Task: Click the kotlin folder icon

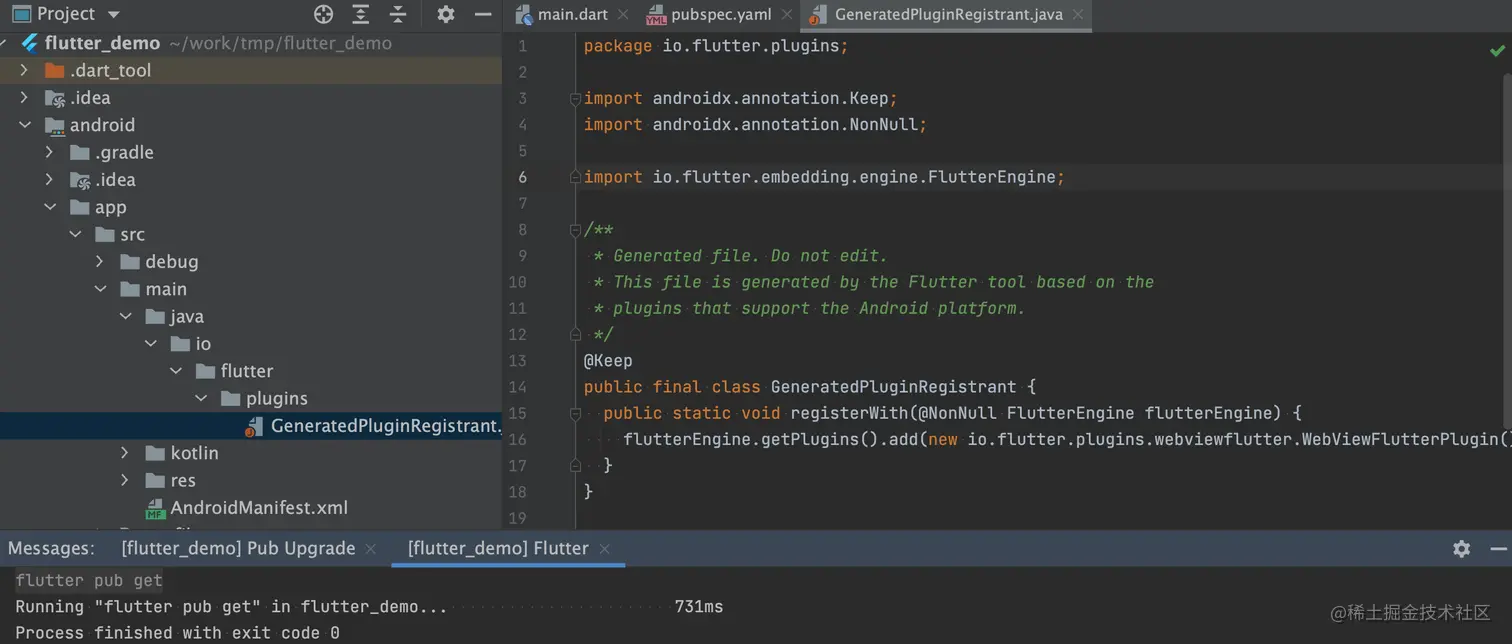Action: pos(155,453)
